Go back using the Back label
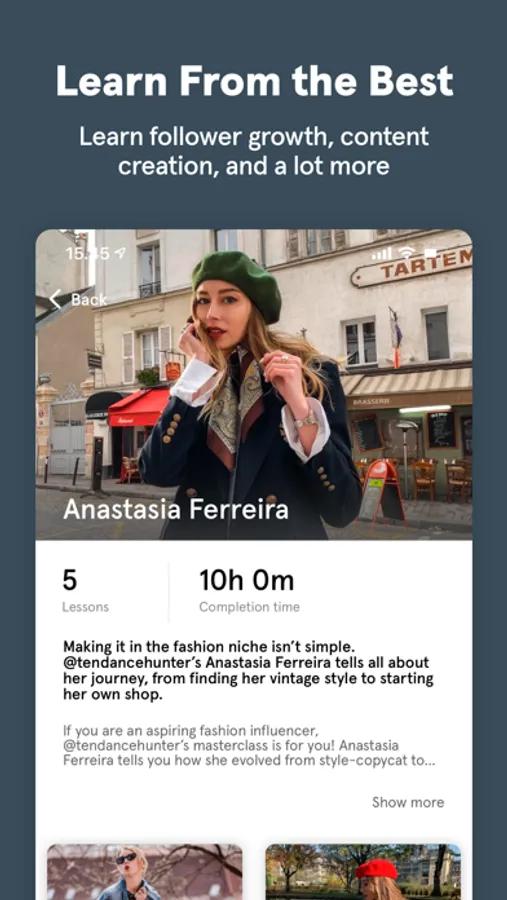 tap(89, 300)
